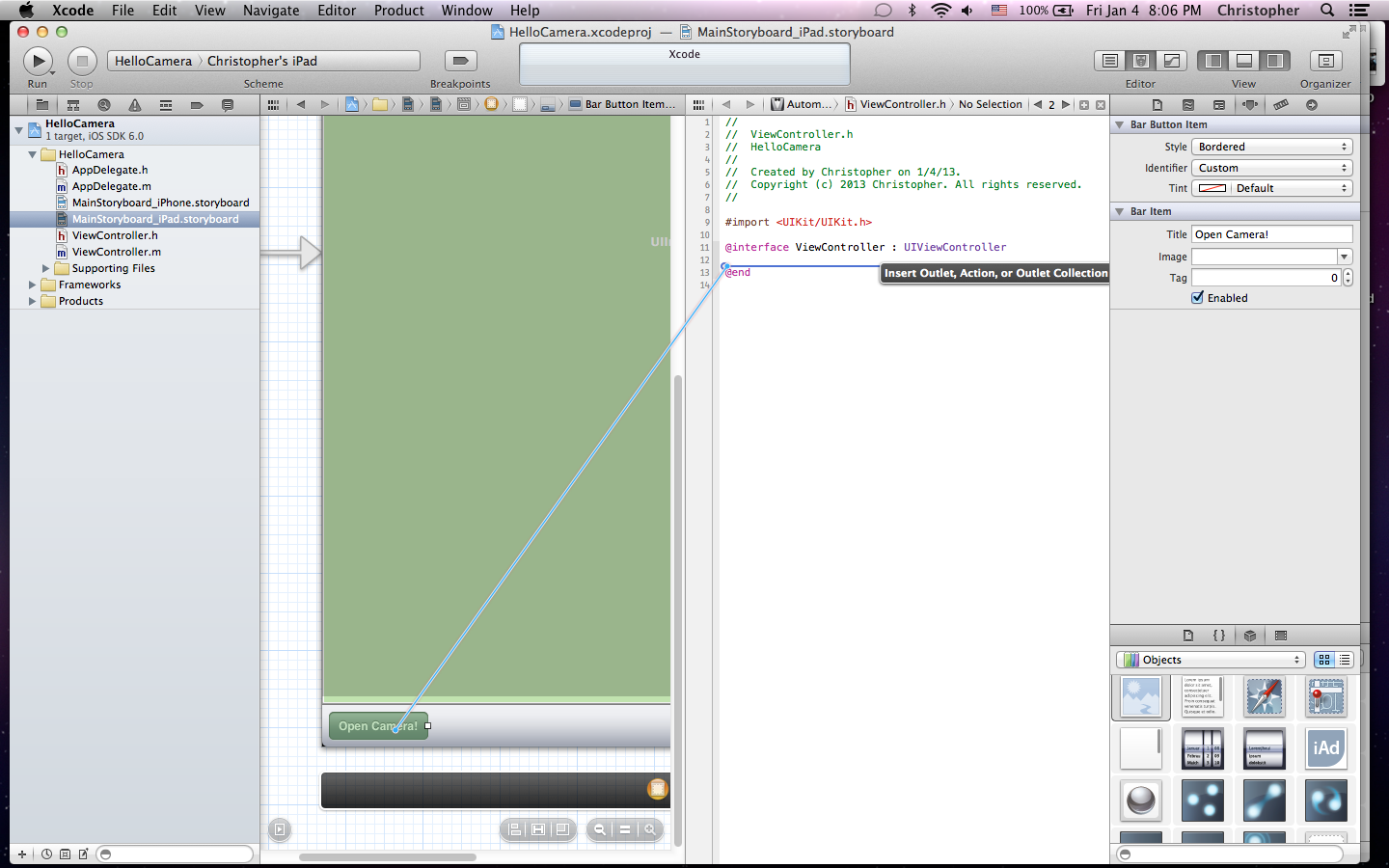Click the Stop button in the toolbar

click(82, 61)
